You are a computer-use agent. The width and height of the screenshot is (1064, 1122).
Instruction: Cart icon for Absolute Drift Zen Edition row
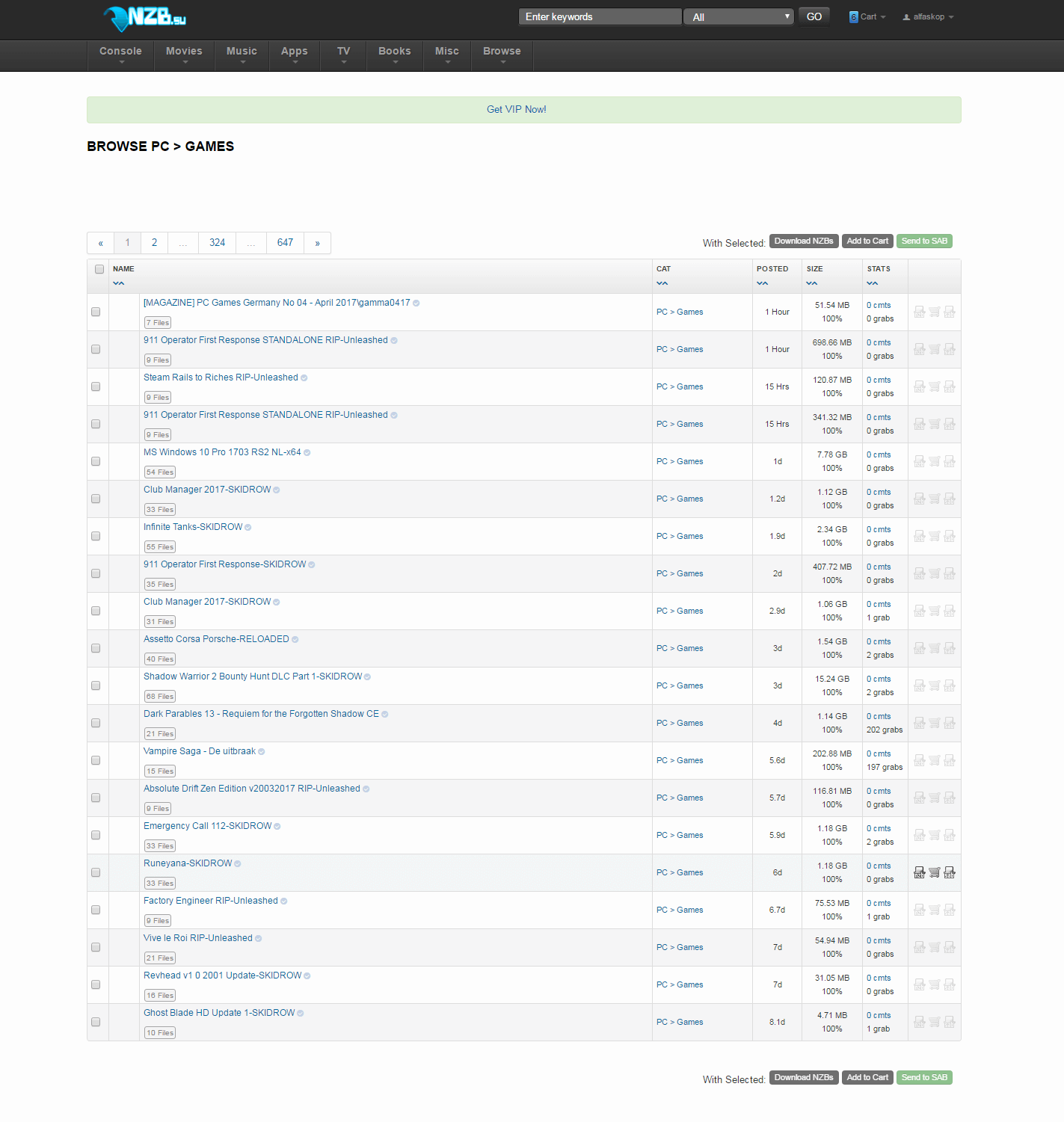point(935,798)
